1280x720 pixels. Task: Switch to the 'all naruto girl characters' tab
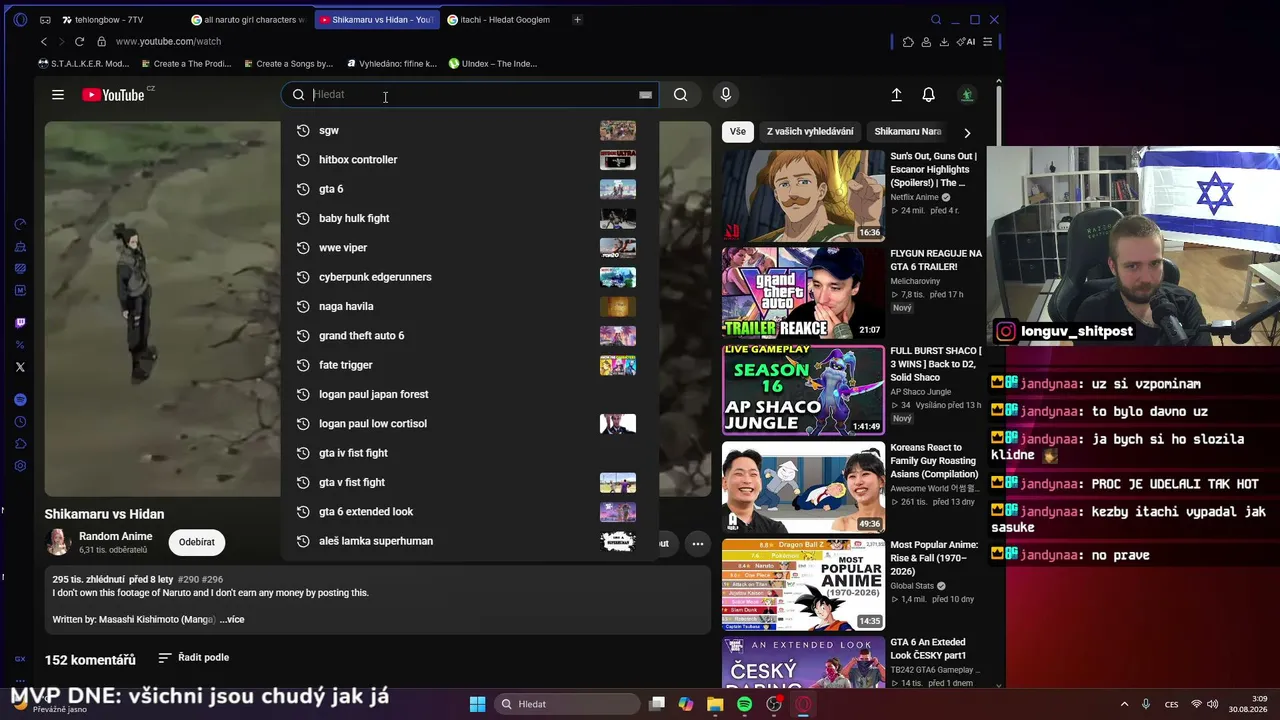pos(247,20)
